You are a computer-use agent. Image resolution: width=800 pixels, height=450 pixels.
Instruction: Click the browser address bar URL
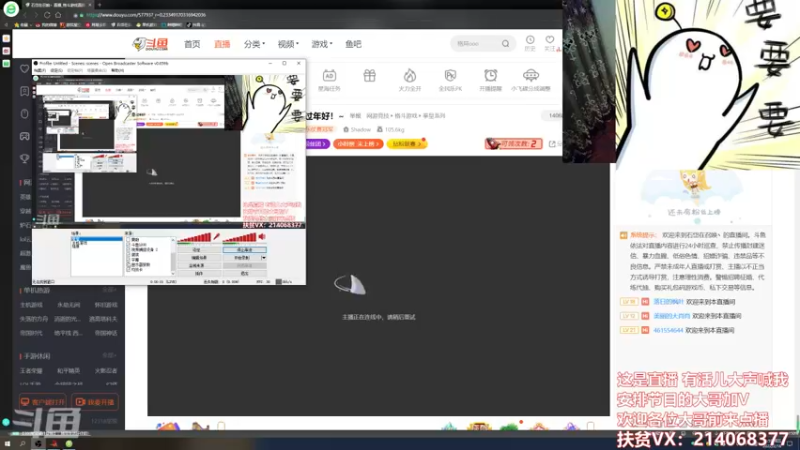tap(146, 15)
